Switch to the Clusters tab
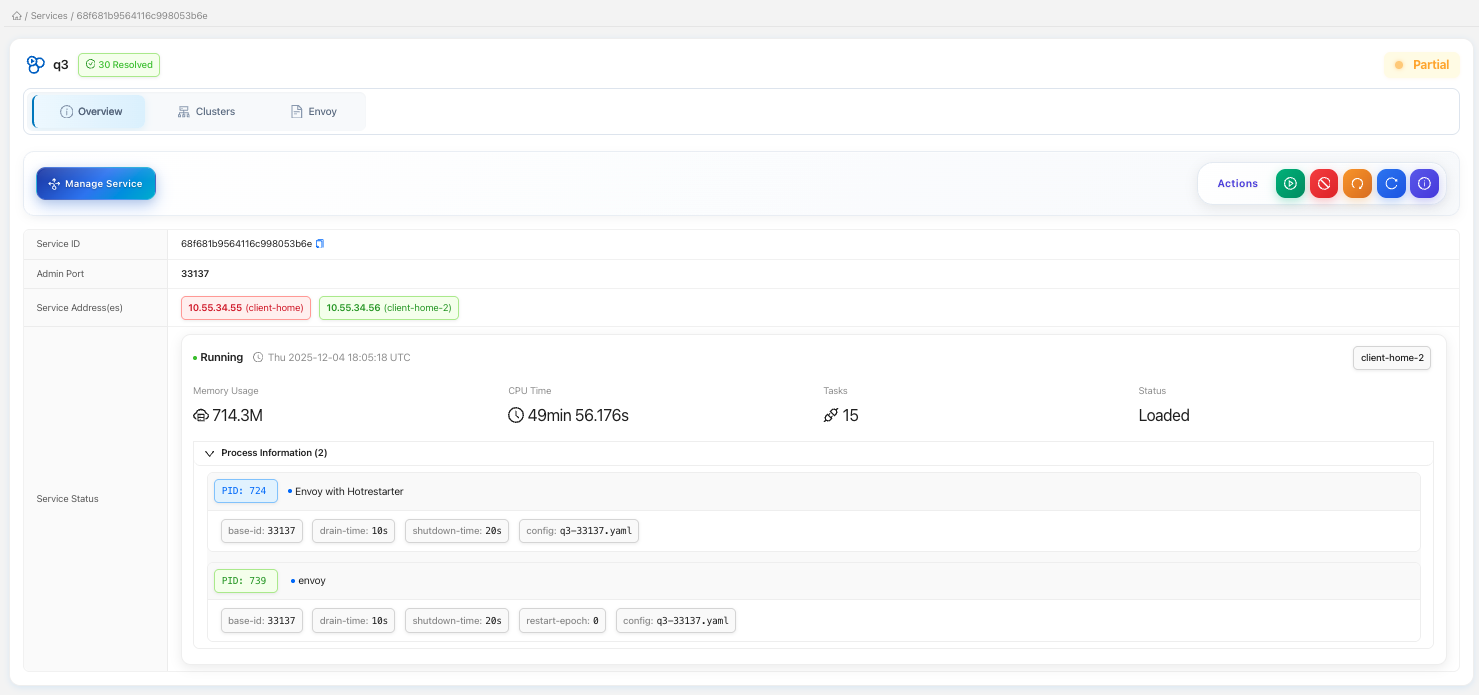Screen dimensions: 1479x695 tap(206, 112)
